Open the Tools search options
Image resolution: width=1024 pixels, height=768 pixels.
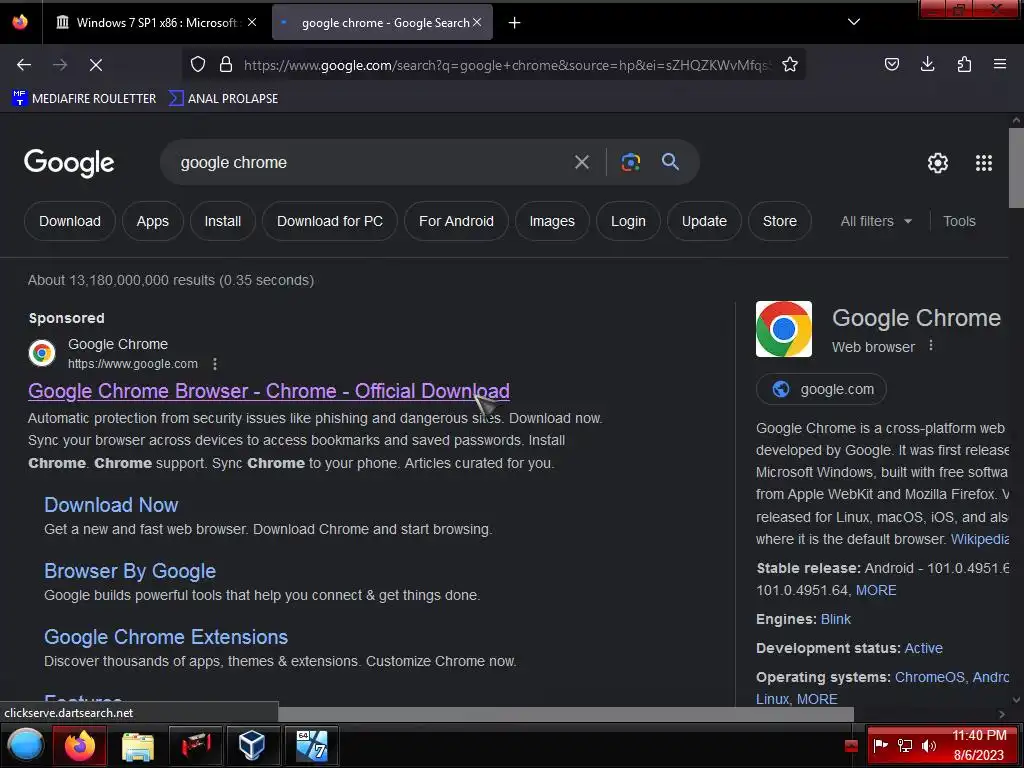click(959, 221)
